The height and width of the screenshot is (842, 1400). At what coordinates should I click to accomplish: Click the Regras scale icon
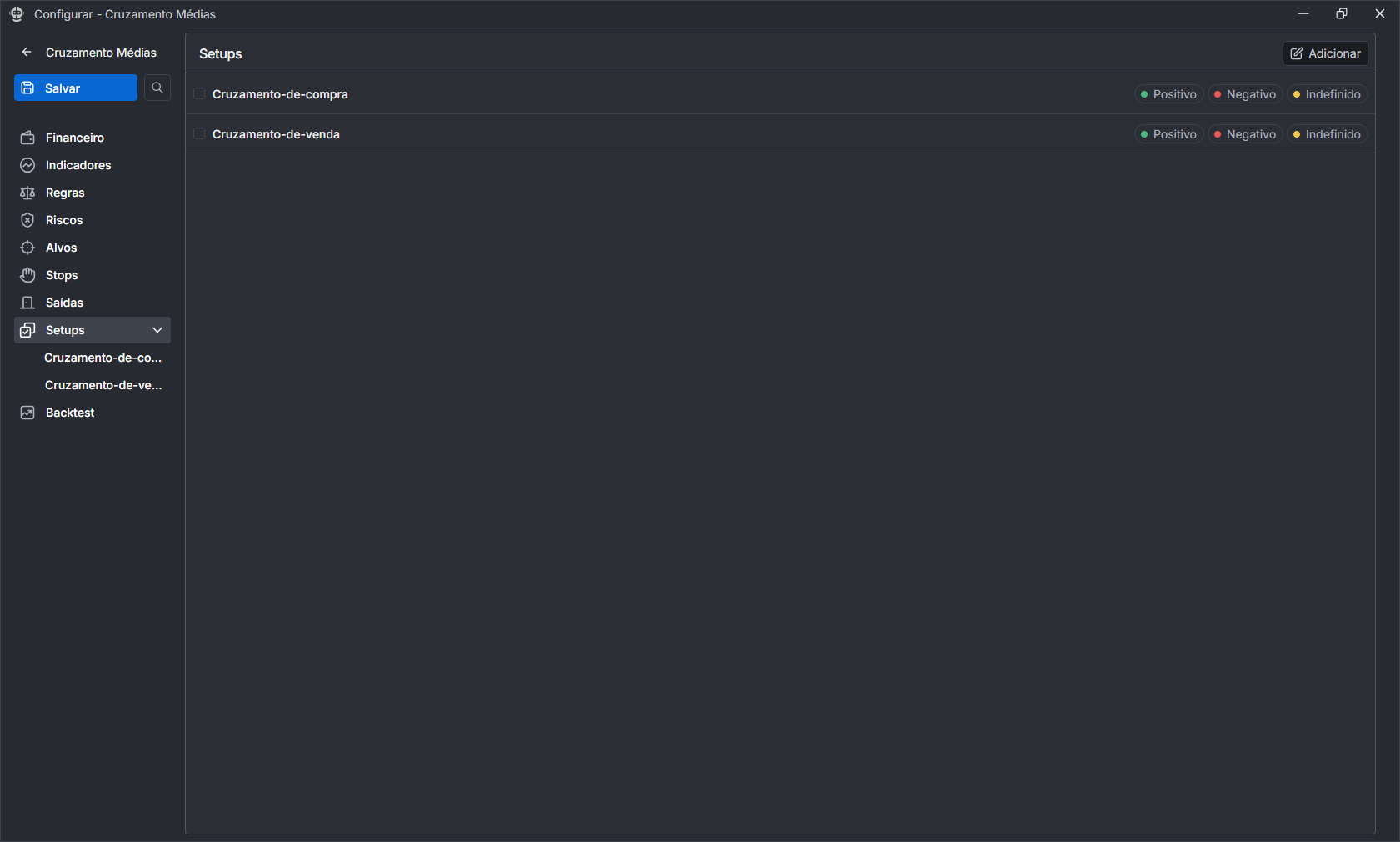click(x=28, y=193)
